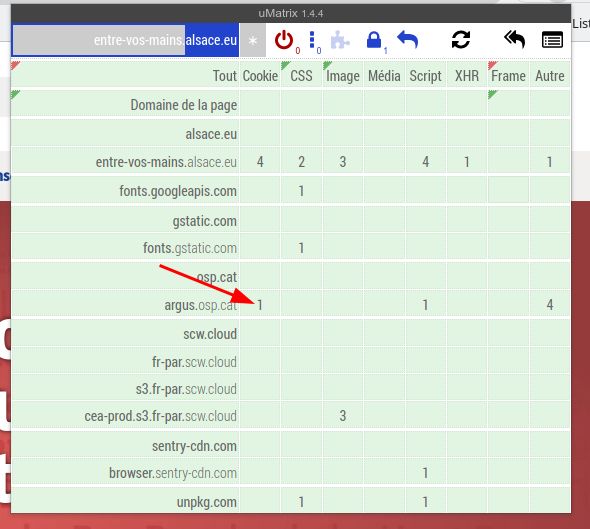590x529 pixels.
Task: Toggle the Image cell for cea-prod.s3.fr-par.scw.cloud
Action: click(343, 416)
